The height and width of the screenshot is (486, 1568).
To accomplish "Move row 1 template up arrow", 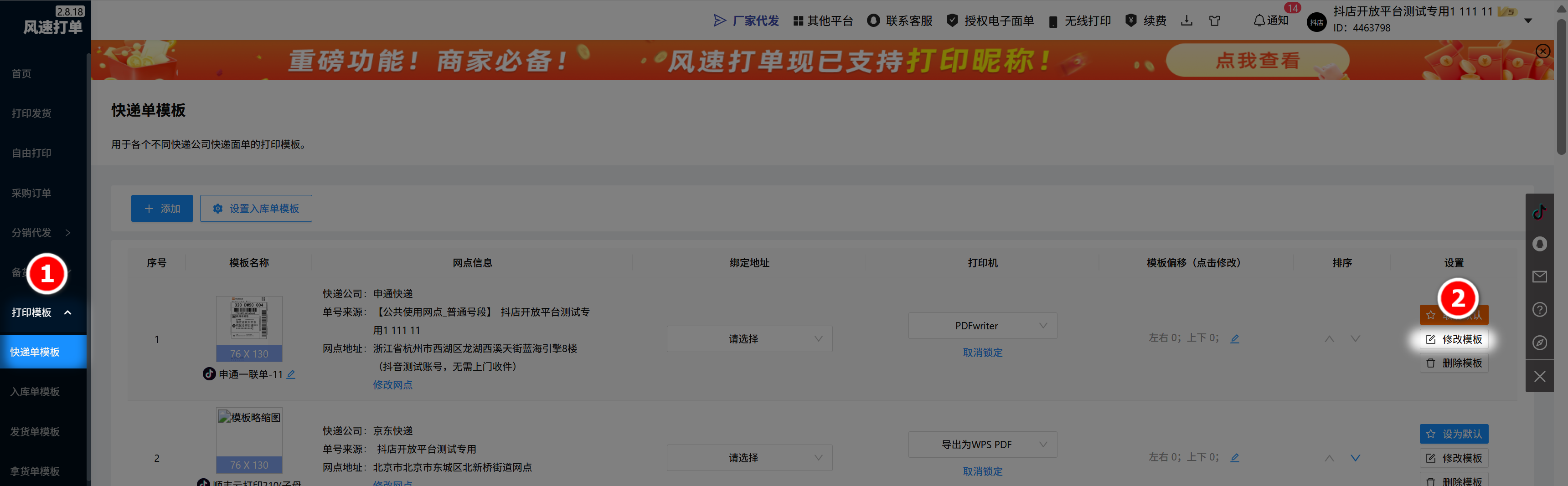I will coord(1330,338).
